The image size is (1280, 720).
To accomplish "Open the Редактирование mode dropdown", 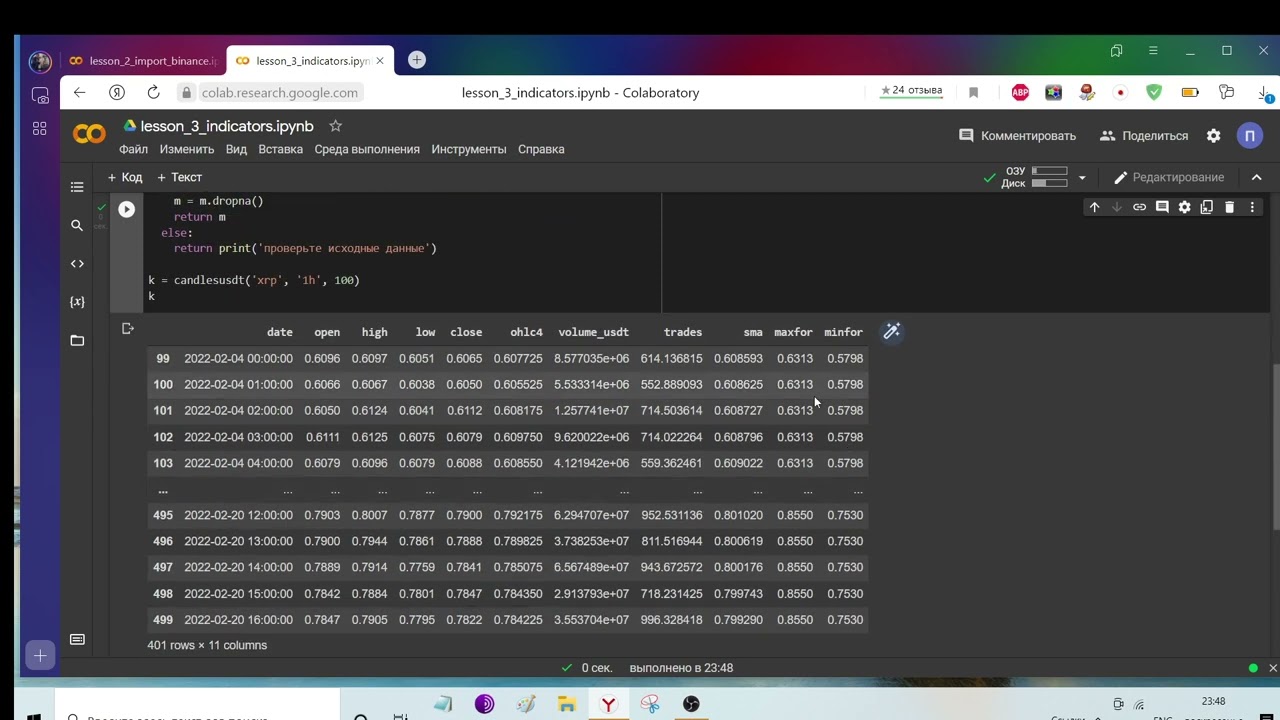I will coord(1168,177).
